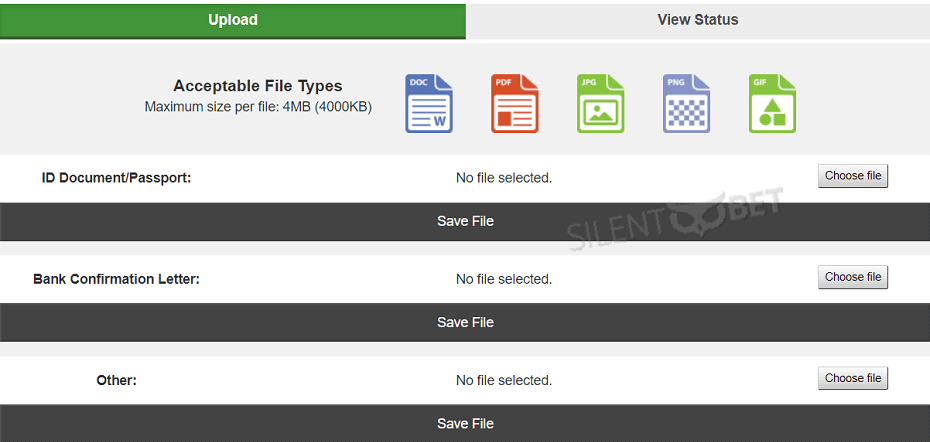Choose file for ID Document/Passport
The width and height of the screenshot is (930, 442).
853,176
